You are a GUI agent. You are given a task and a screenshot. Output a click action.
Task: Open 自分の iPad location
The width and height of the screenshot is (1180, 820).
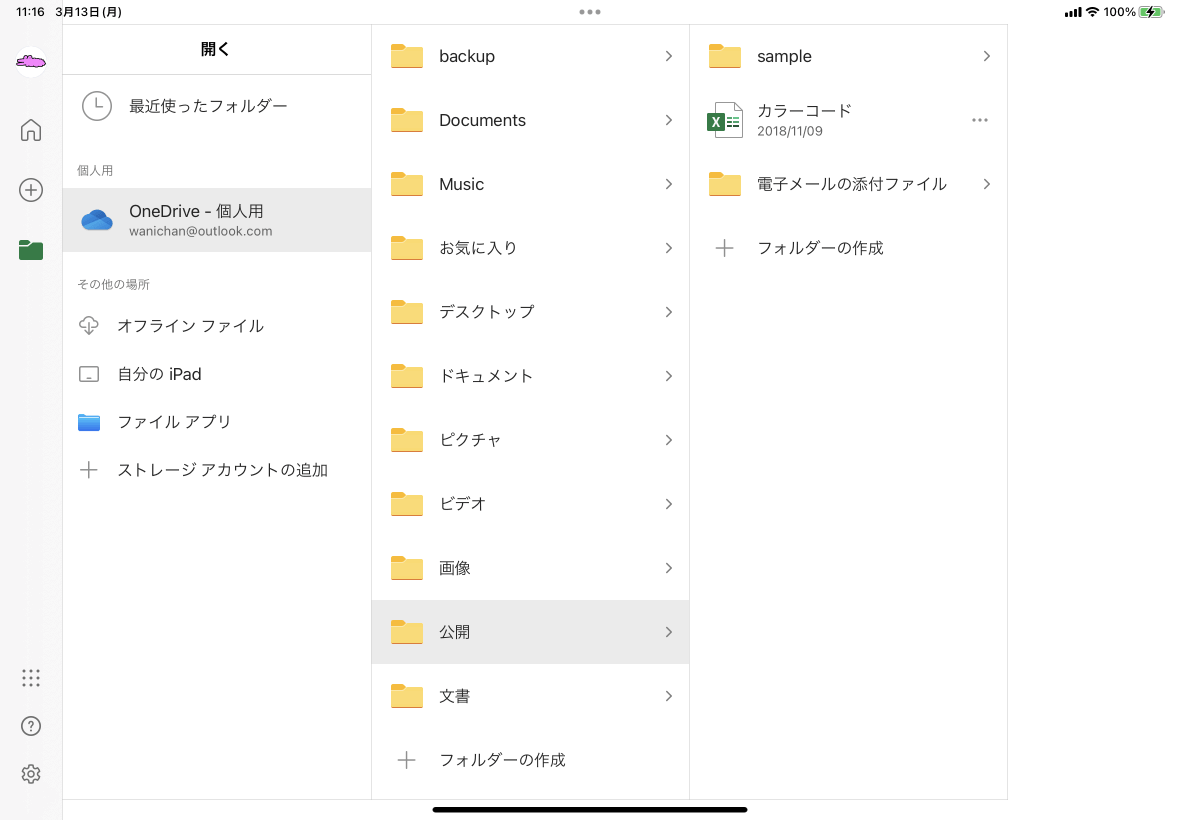click(159, 374)
